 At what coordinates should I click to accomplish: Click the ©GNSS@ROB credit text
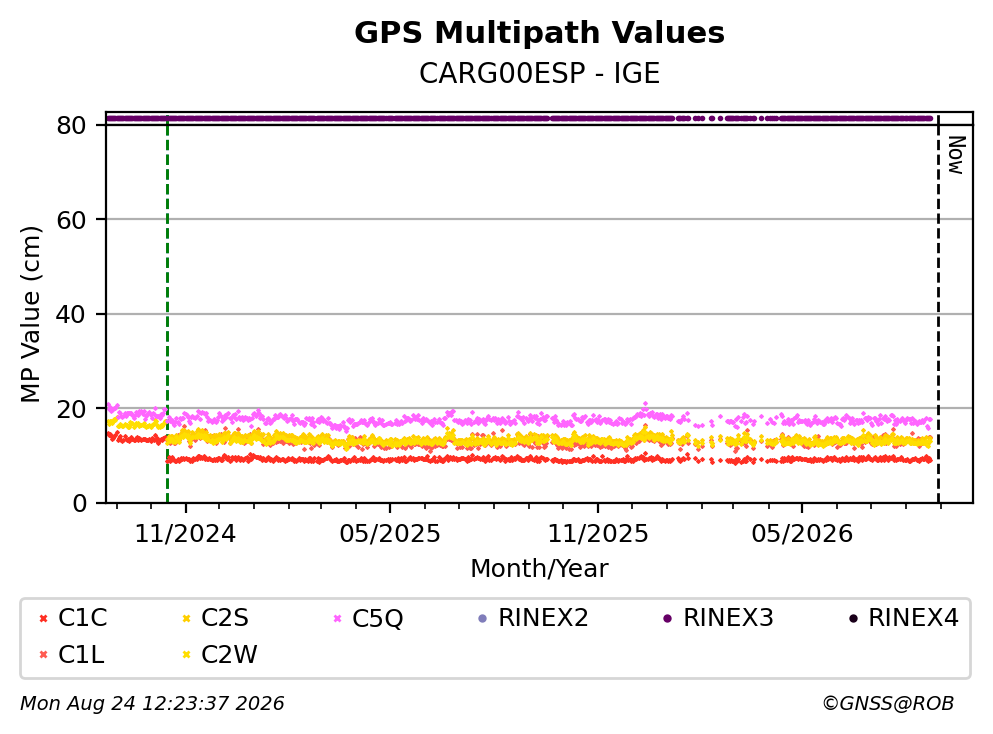[888, 704]
